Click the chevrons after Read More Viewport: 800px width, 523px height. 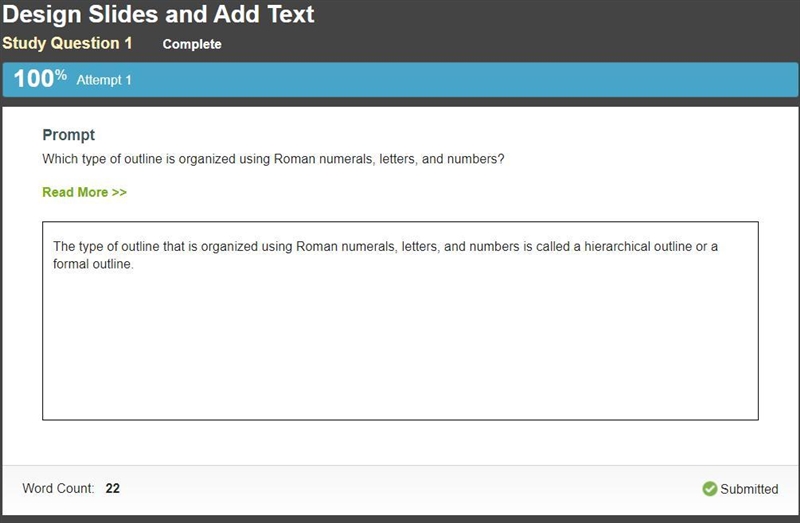(x=119, y=192)
